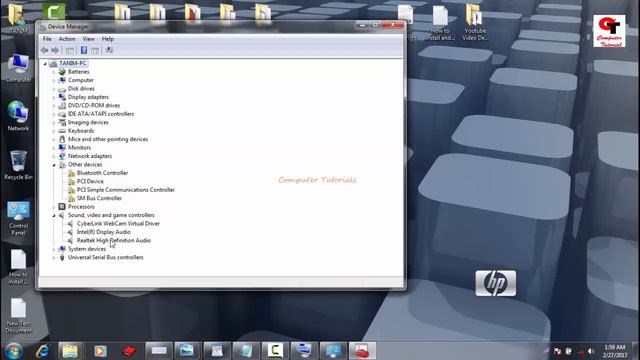Click the Bluetooth Controller warning icon
This screenshot has width=640, height=360.
pos(71,173)
